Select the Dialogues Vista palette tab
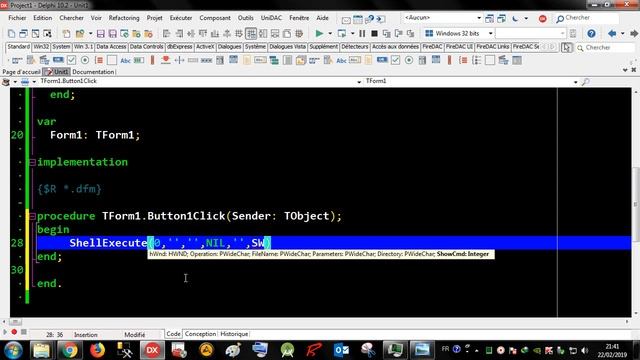 tap(287, 47)
